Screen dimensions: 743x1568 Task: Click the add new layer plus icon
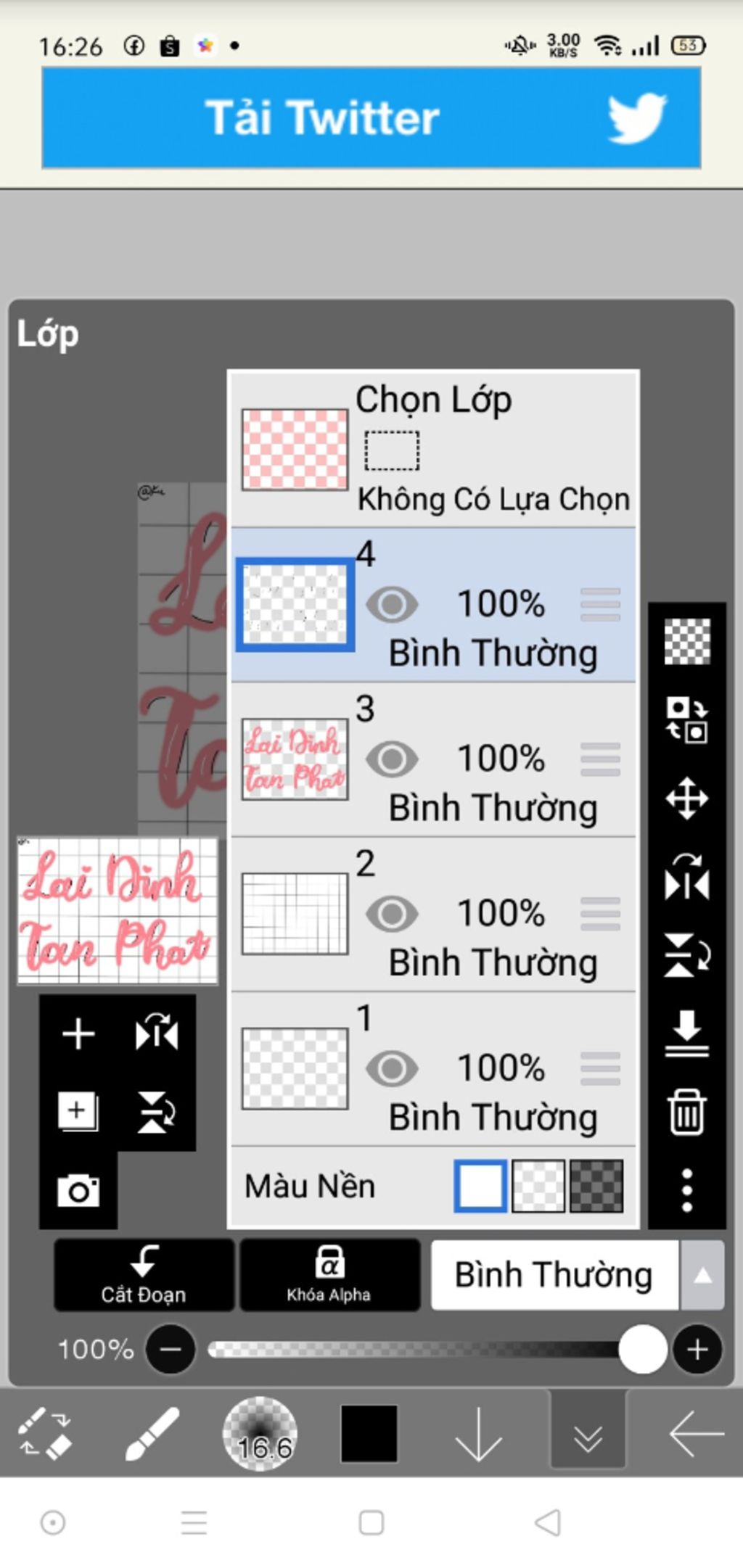(78, 1033)
